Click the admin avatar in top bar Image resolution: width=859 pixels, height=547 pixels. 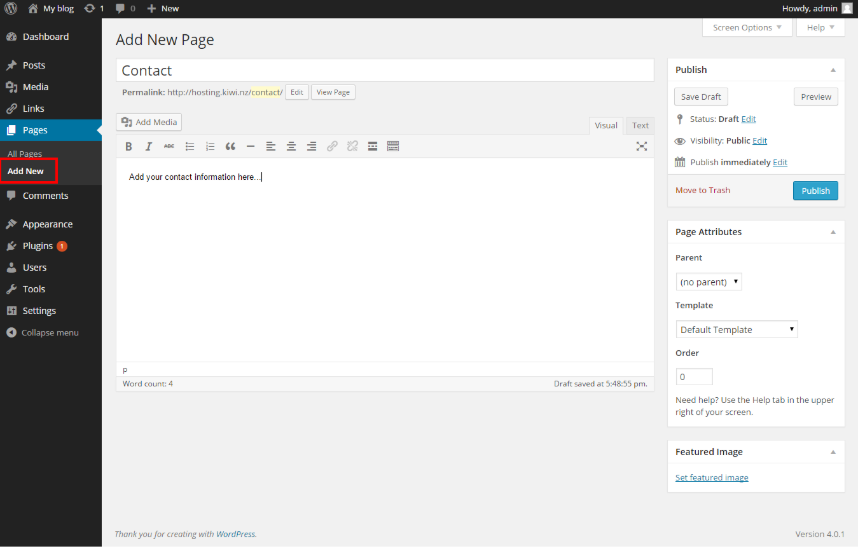pyautogui.click(x=847, y=8)
